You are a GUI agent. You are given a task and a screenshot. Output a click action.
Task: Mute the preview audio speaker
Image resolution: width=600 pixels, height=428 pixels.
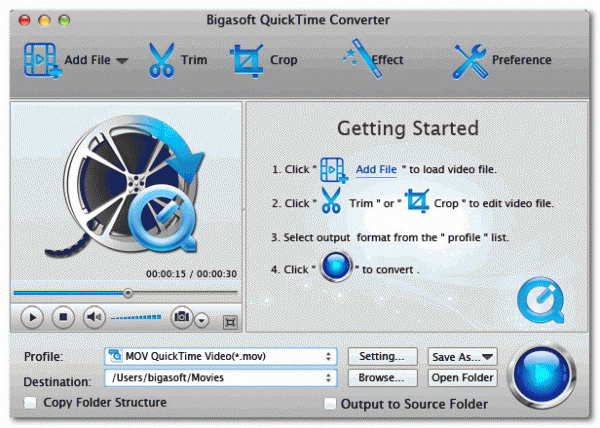tap(94, 317)
